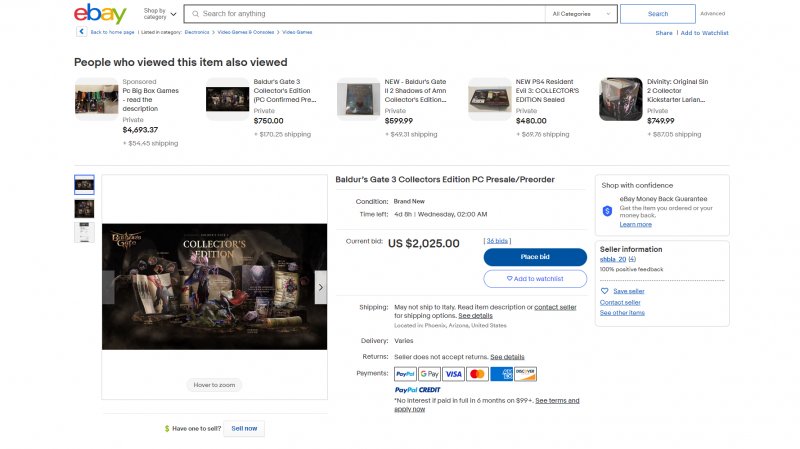The width and height of the screenshot is (800, 449).
Task: Open Divinity Original Sin 2 thumbnail
Action: [x=621, y=99]
